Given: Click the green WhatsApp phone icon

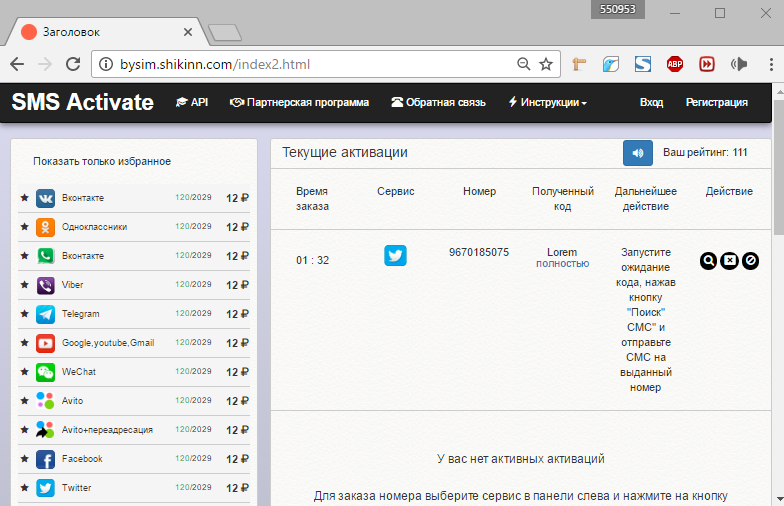Looking at the screenshot, I should 45,256.
